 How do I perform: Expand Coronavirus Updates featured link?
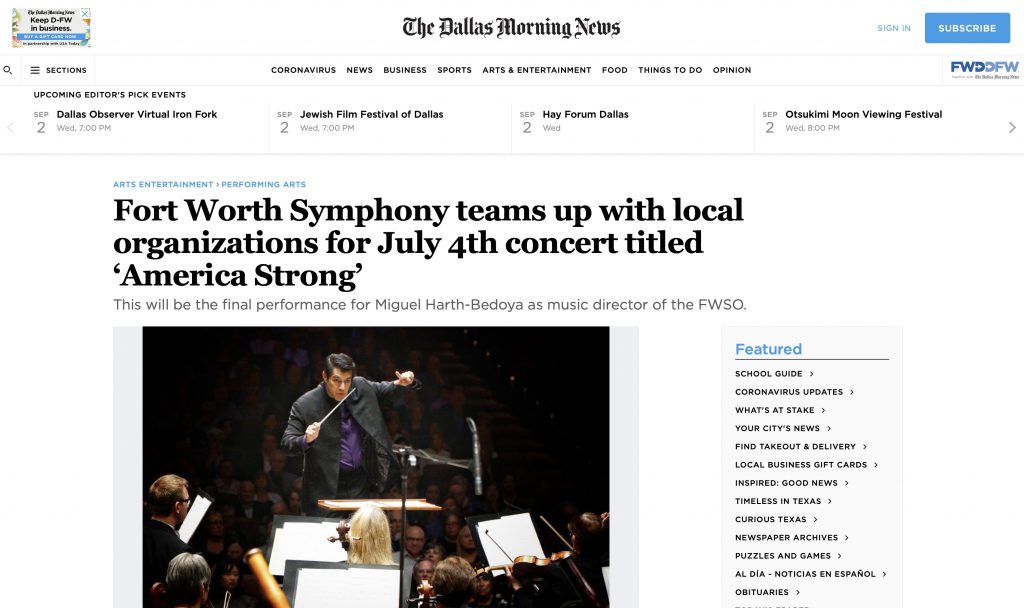tap(794, 392)
